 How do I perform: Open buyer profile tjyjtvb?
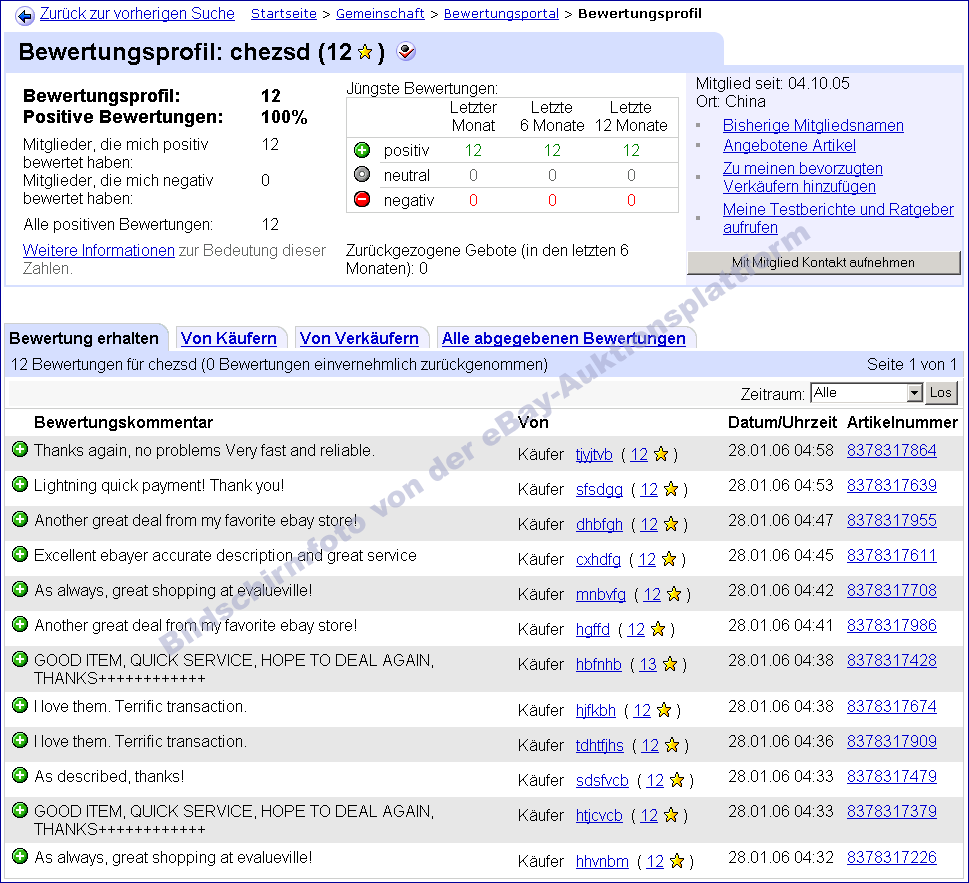594,455
